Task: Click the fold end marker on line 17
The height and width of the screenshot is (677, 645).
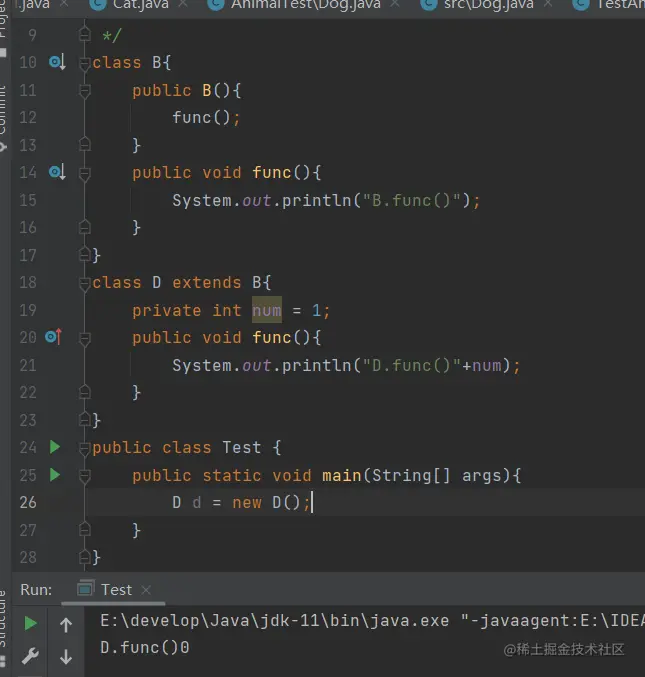Action: click(85, 254)
